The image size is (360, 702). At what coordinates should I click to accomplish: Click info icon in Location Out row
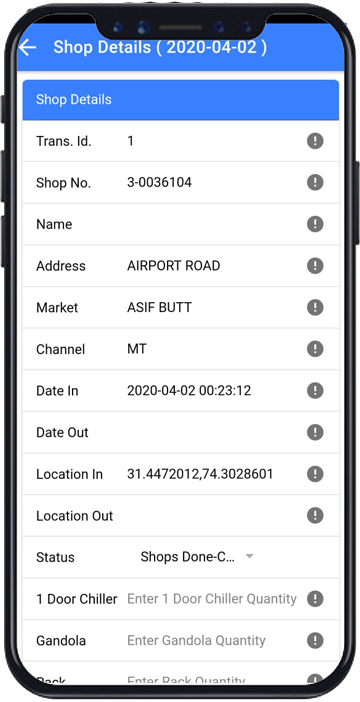click(315, 516)
